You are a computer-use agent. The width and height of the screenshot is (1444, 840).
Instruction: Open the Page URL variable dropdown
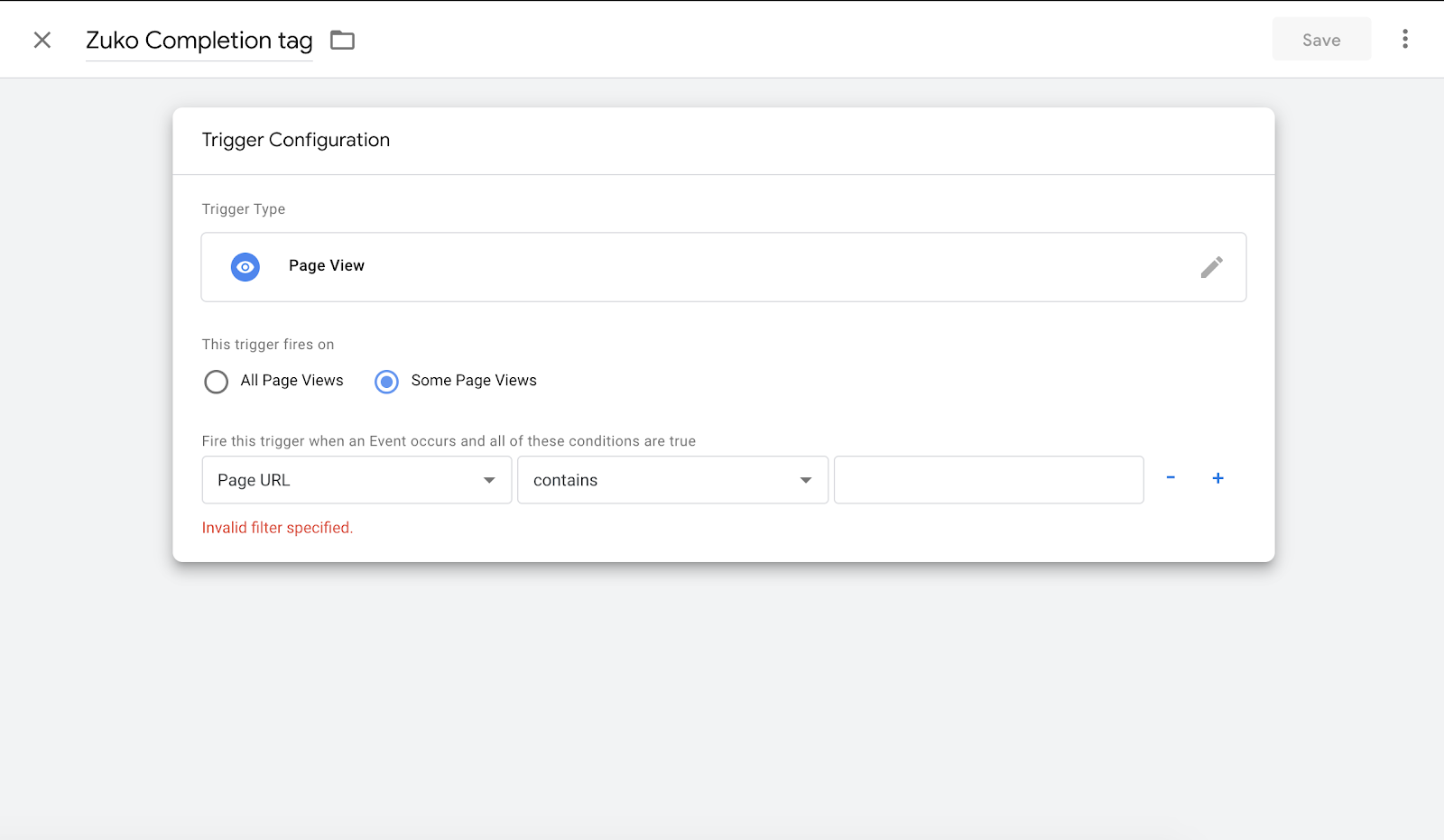pos(356,480)
